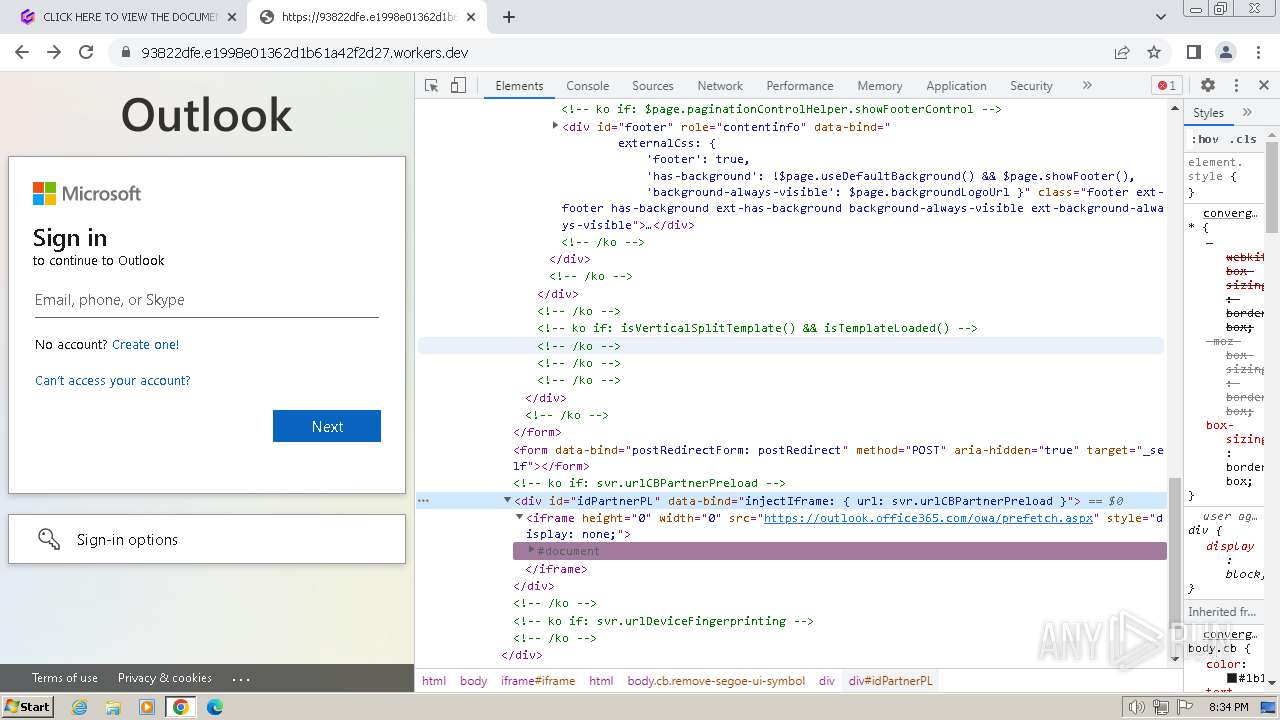
Task: Show more sidebar panes next to Styles
Action: [x=1247, y=112]
